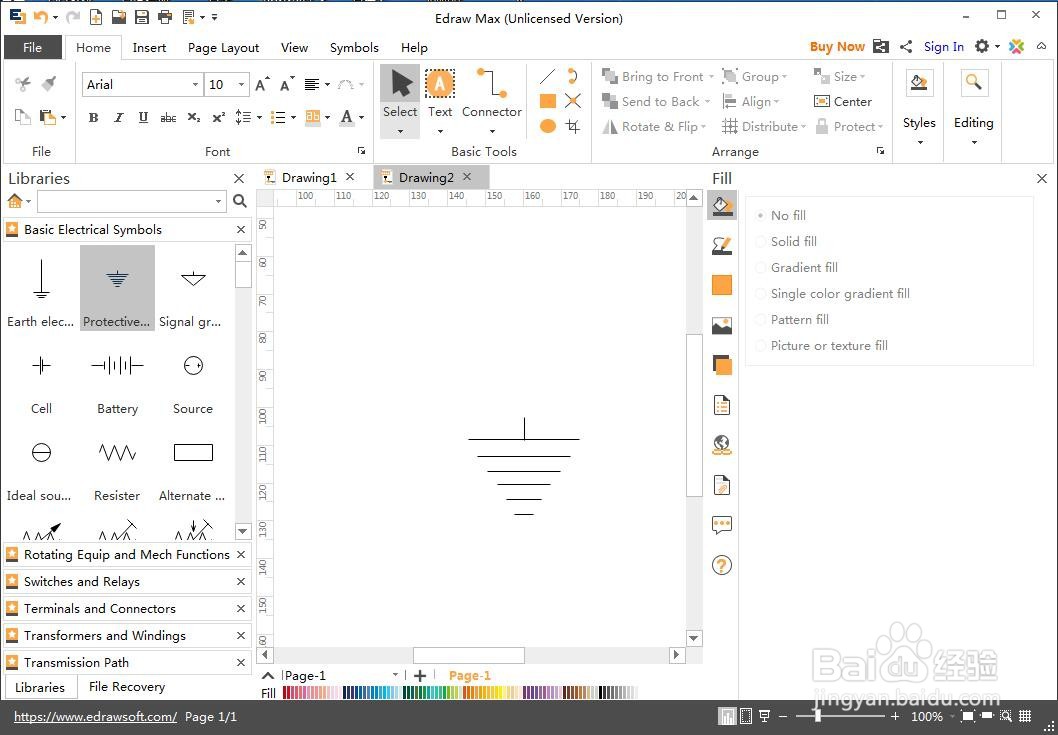Apply Bold formatting
This screenshot has width=1058, height=735.
pos(94,117)
